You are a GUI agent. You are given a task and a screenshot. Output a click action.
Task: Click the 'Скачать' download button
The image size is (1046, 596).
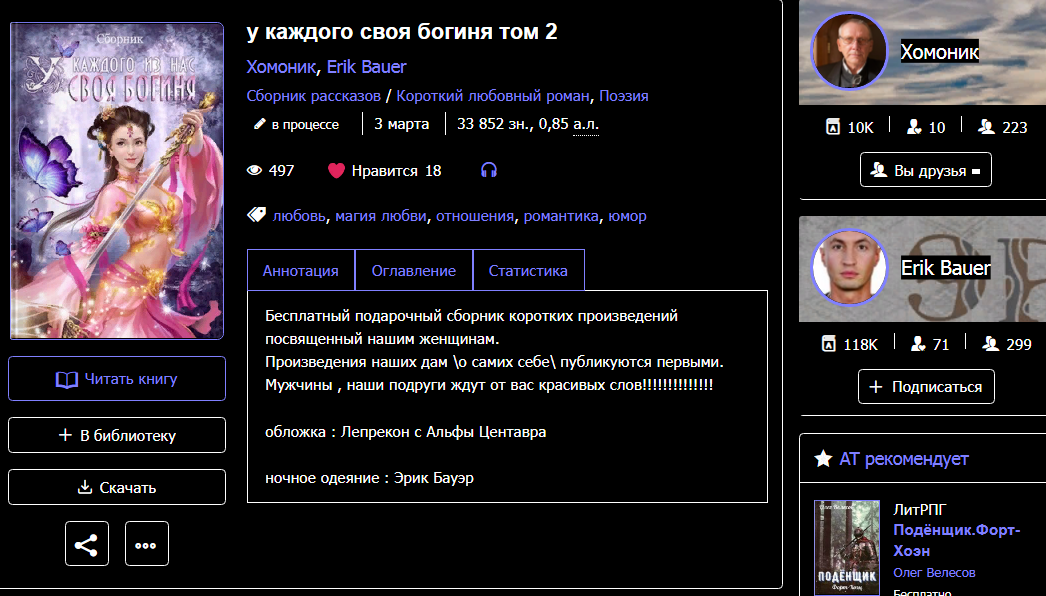point(117,487)
